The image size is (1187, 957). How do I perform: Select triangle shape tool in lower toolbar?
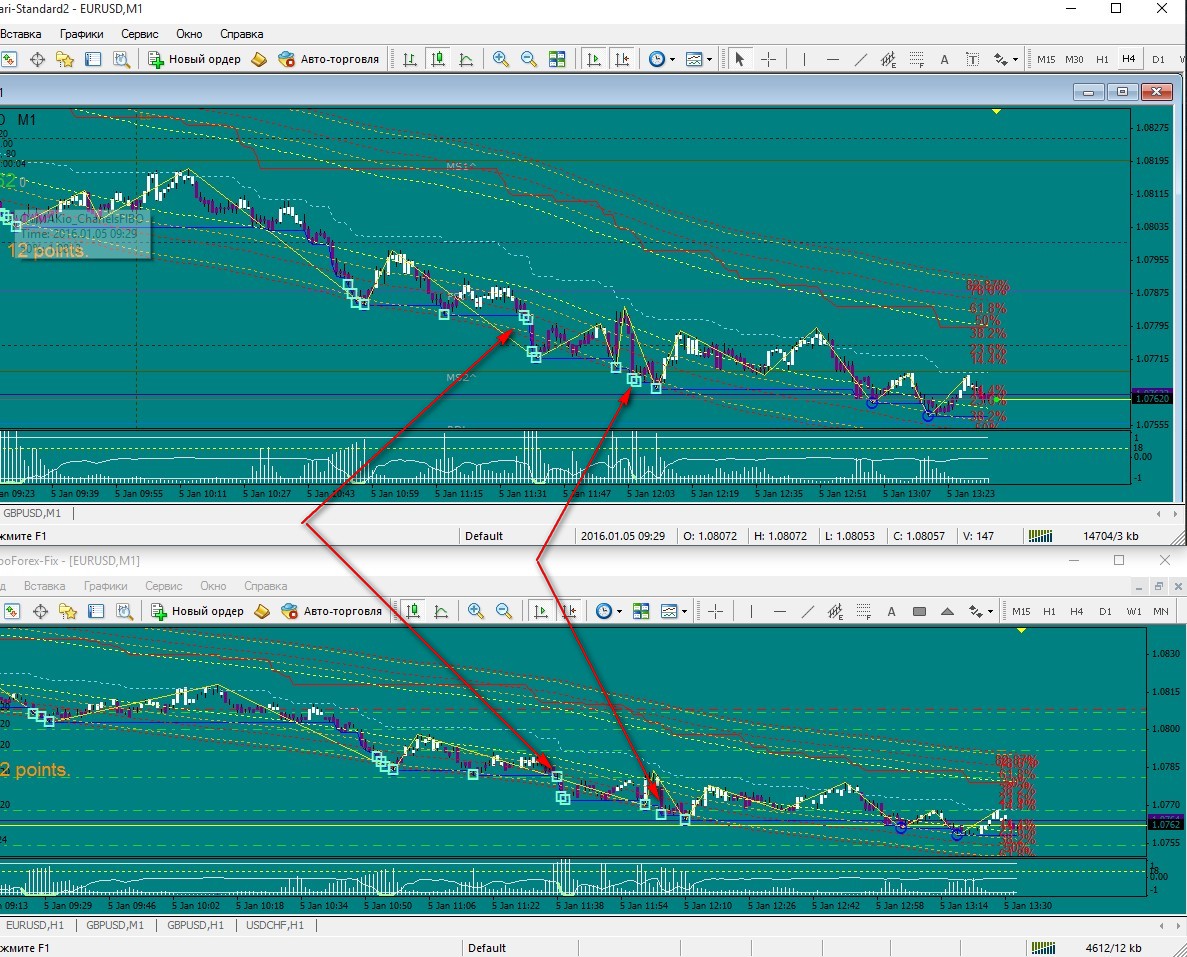click(947, 611)
